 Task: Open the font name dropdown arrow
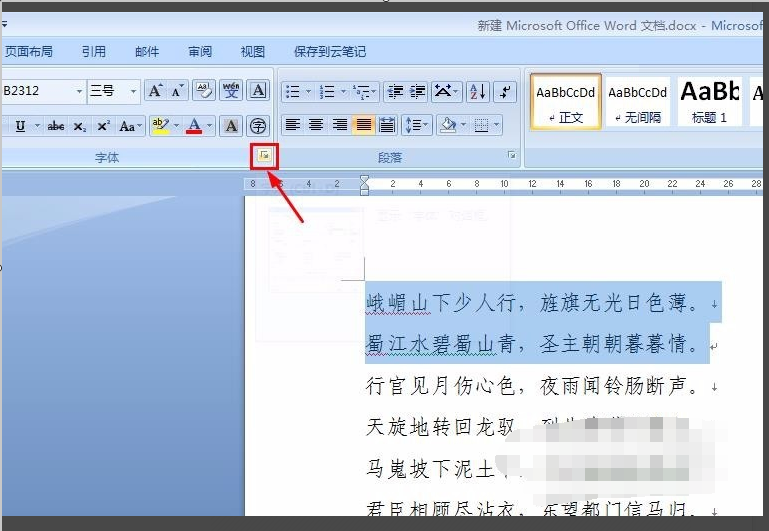pos(79,91)
